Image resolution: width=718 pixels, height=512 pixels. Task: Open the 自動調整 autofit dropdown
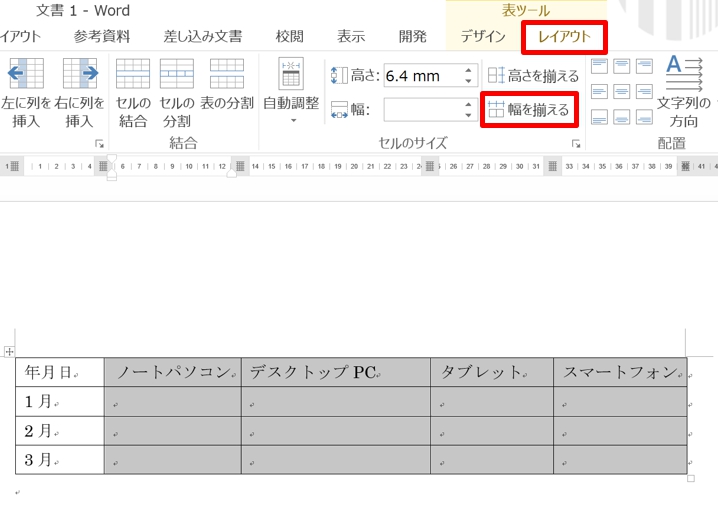tap(291, 91)
